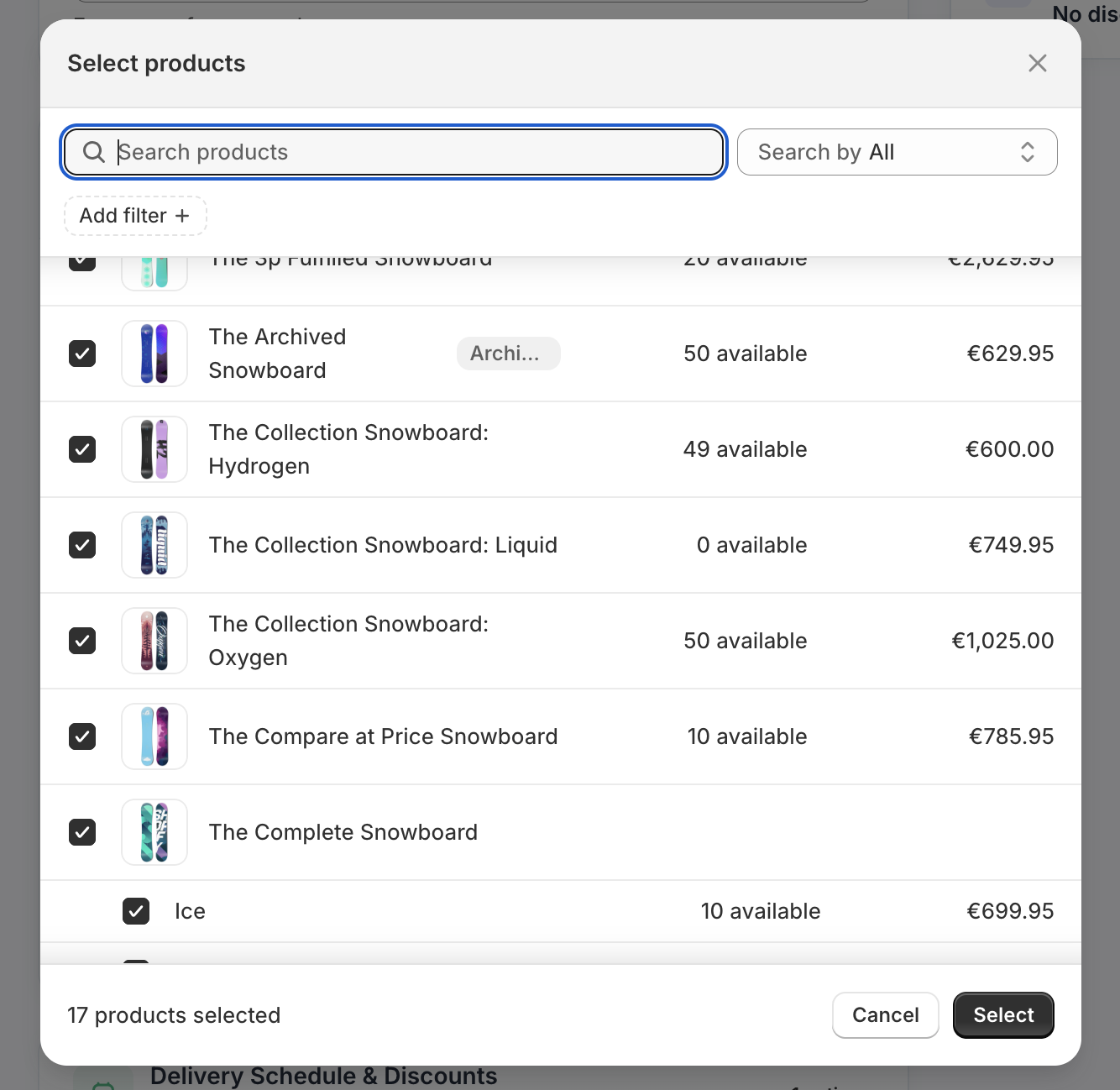Click The Compare at Price Snowboard name
The height and width of the screenshot is (1090, 1120).
383,736
